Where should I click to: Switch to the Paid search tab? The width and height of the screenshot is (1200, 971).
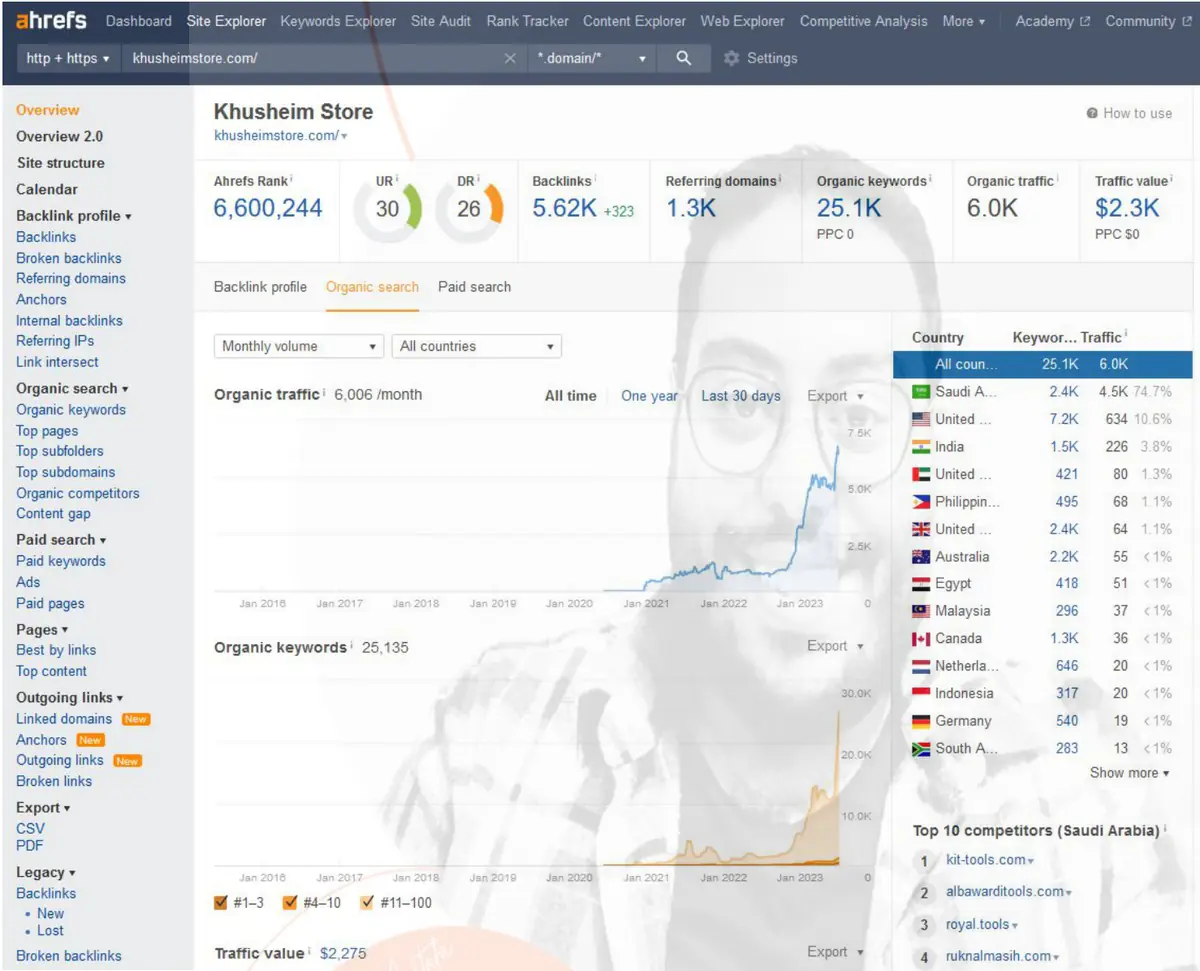[474, 287]
